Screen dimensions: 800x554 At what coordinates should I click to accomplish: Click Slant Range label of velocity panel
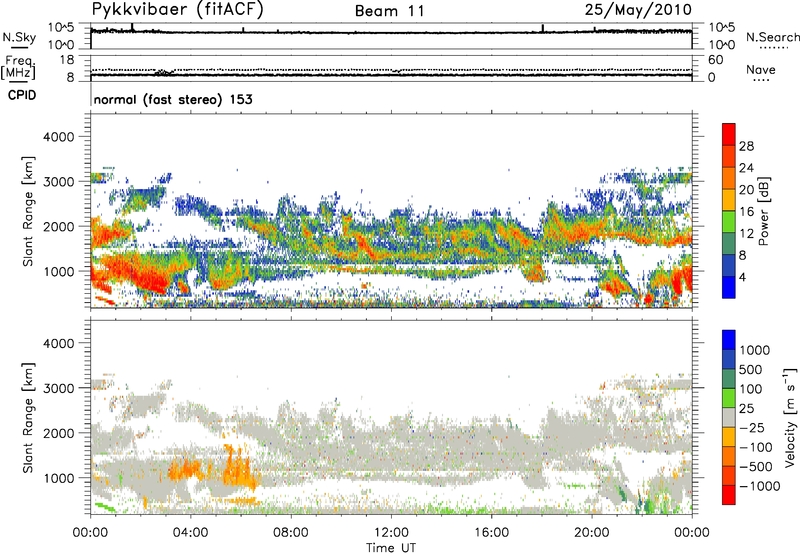coord(28,418)
